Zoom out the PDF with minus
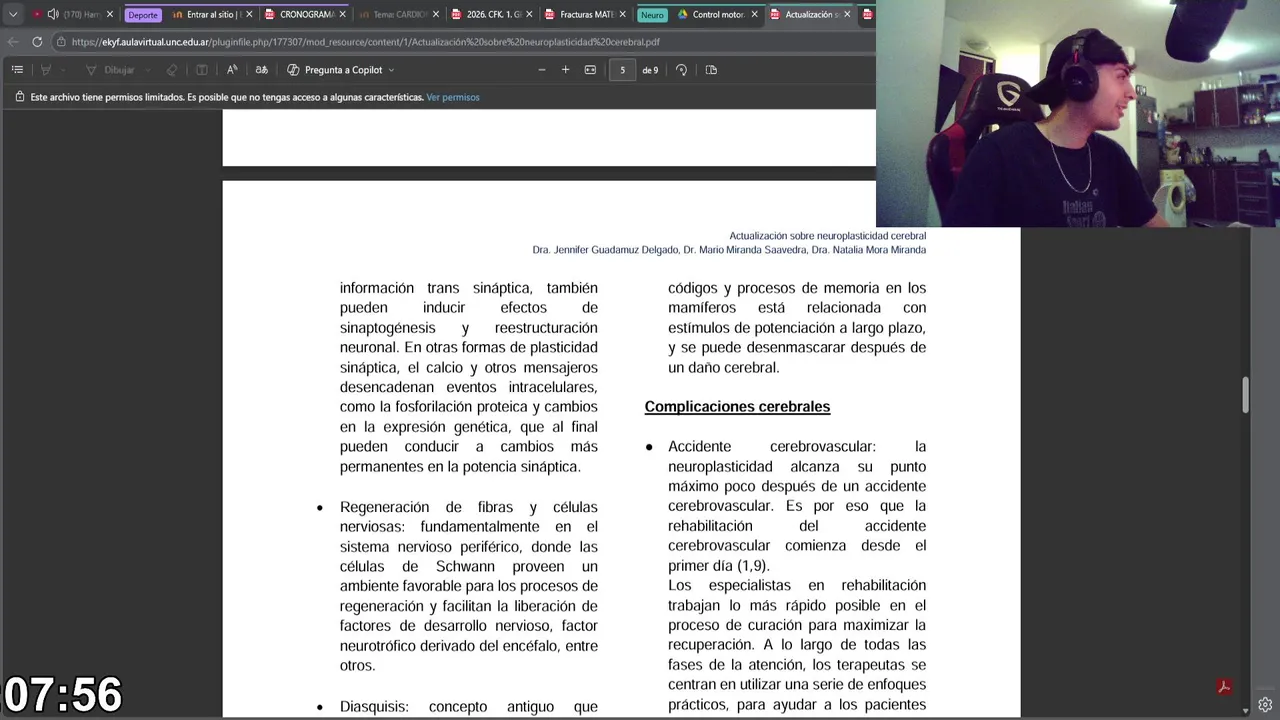 [542, 70]
